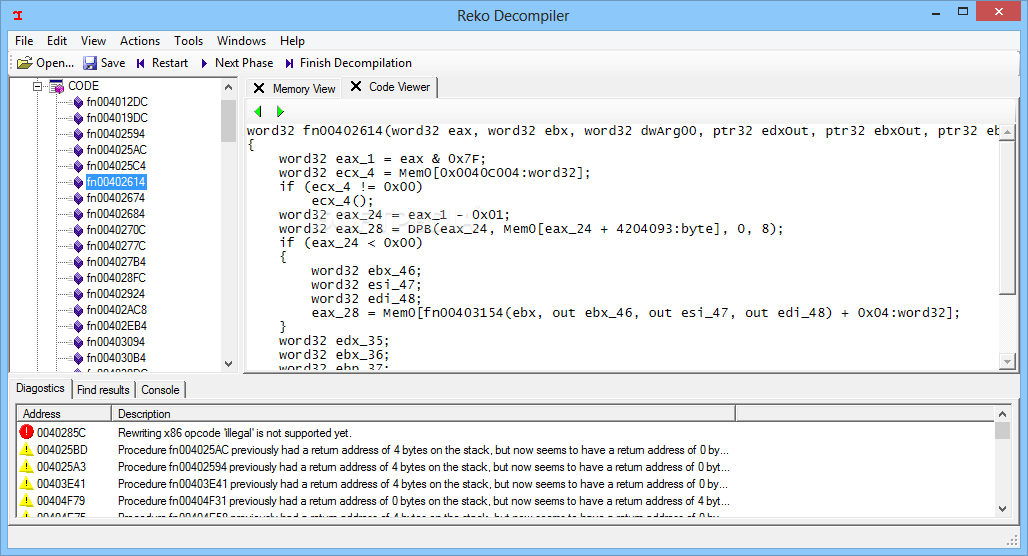This screenshot has height=556, width=1028.
Task: Click the Open folder icon in toolbar
Action: click(x=24, y=63)
